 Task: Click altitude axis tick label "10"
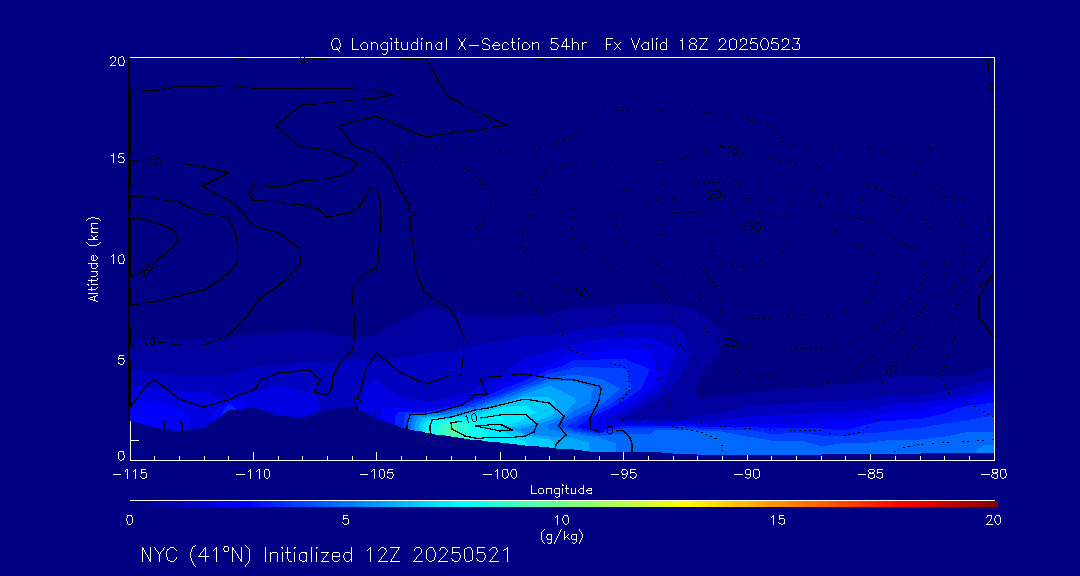point(117,259)
